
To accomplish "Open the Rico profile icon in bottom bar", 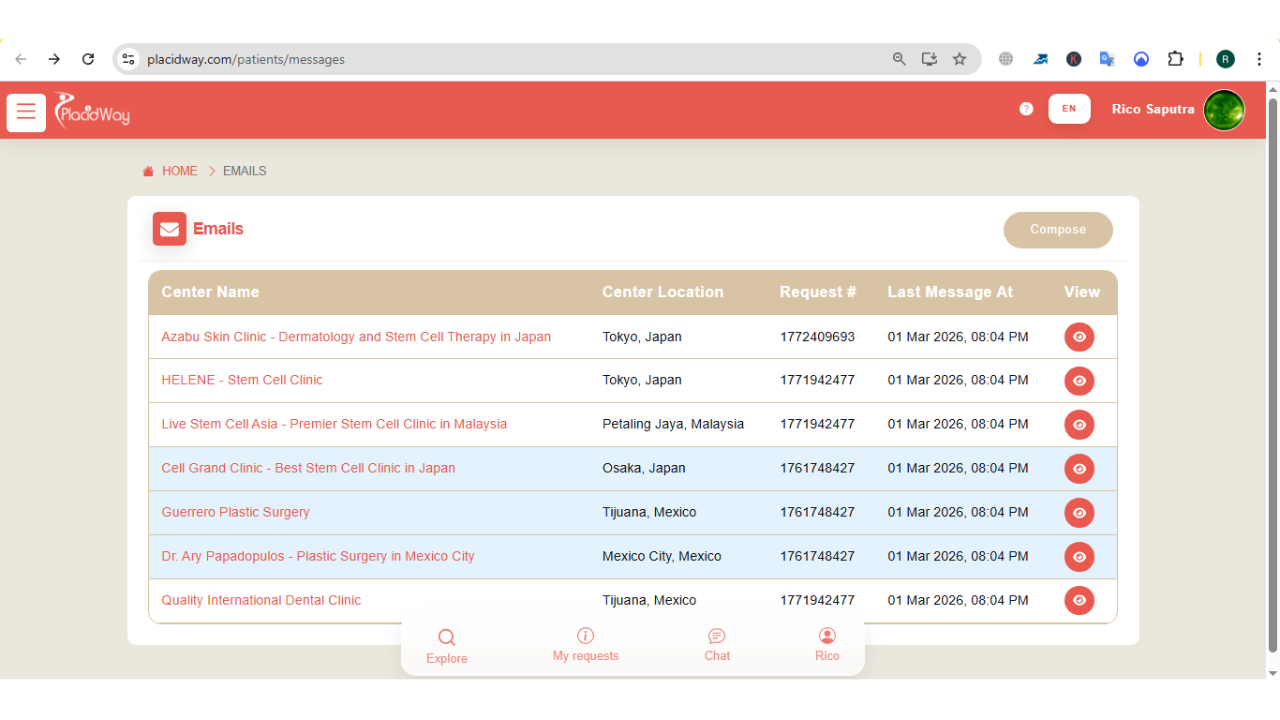I will point(827,644).
